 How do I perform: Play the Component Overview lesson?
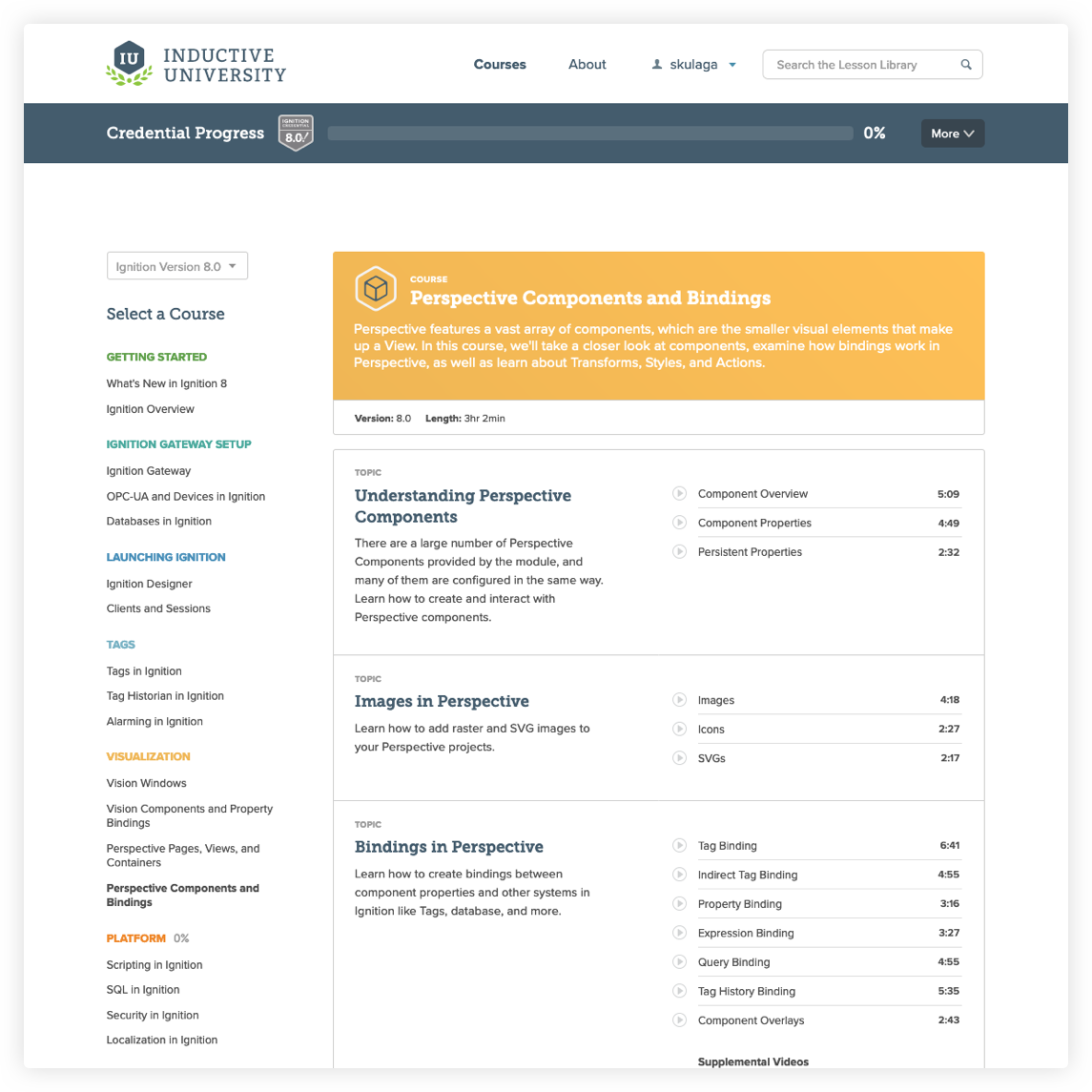[x=679, y=493]
